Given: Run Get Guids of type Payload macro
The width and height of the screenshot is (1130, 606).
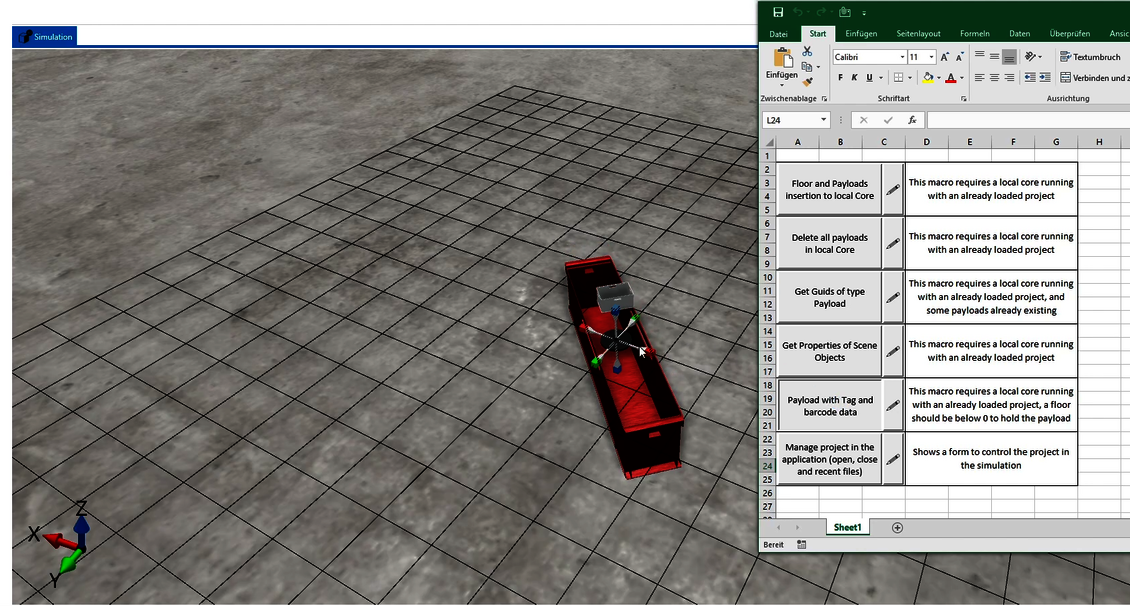Looking at the screenshot, I should pos(829,298).
